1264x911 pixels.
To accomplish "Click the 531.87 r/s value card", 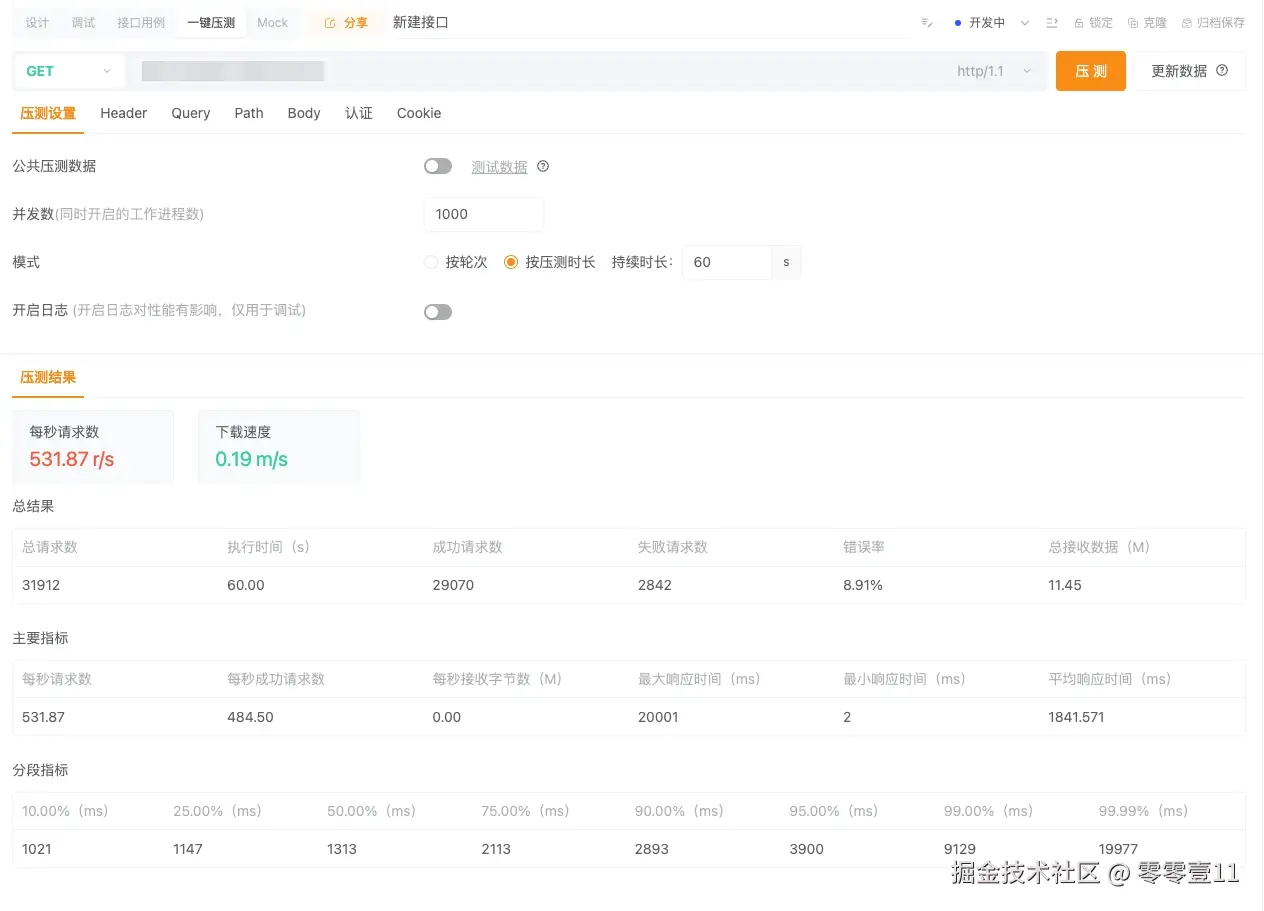I will coord(93,446).
